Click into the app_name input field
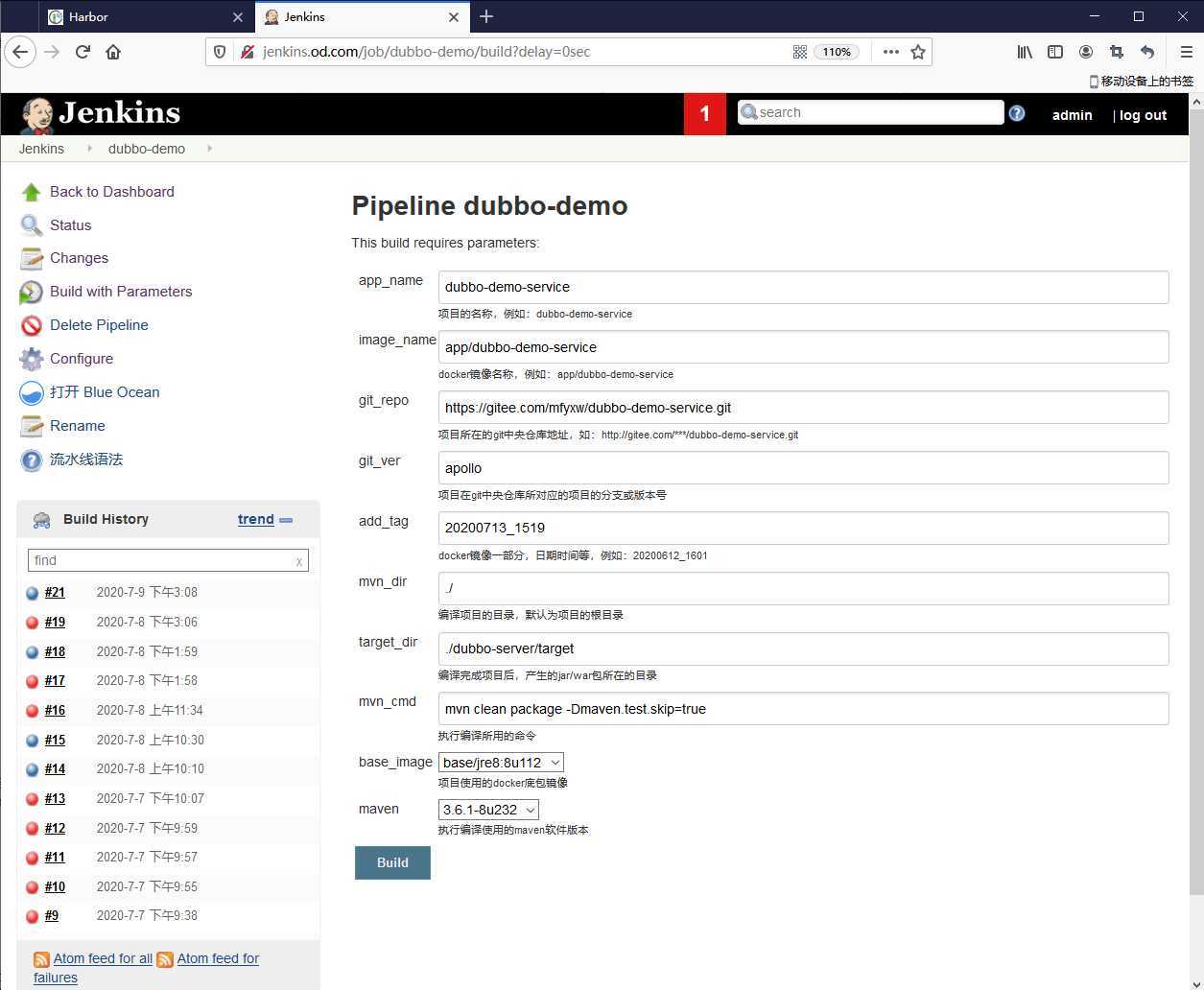The image size is (1204, 990). pos(803,287)
